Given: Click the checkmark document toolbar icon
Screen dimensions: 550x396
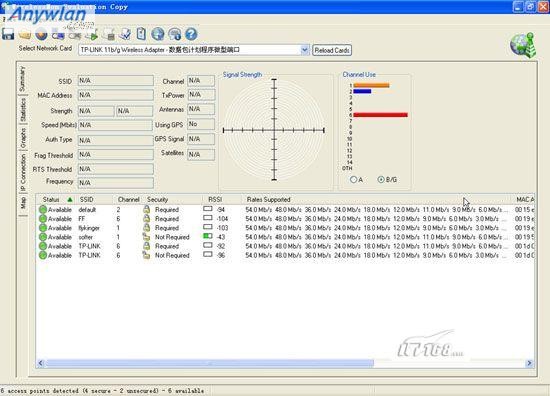Looking at the screenshot, I should [x=125, y=34].
